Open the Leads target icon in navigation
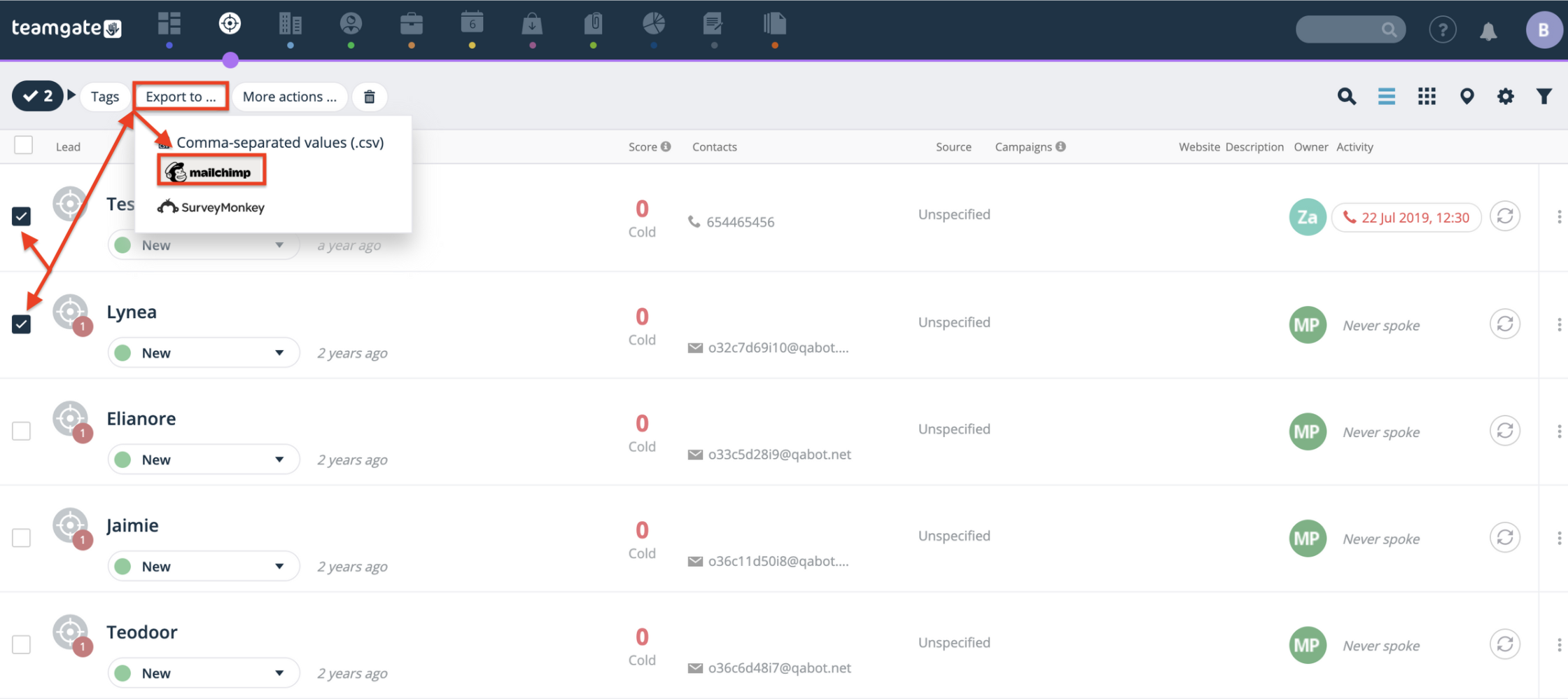 230,24
